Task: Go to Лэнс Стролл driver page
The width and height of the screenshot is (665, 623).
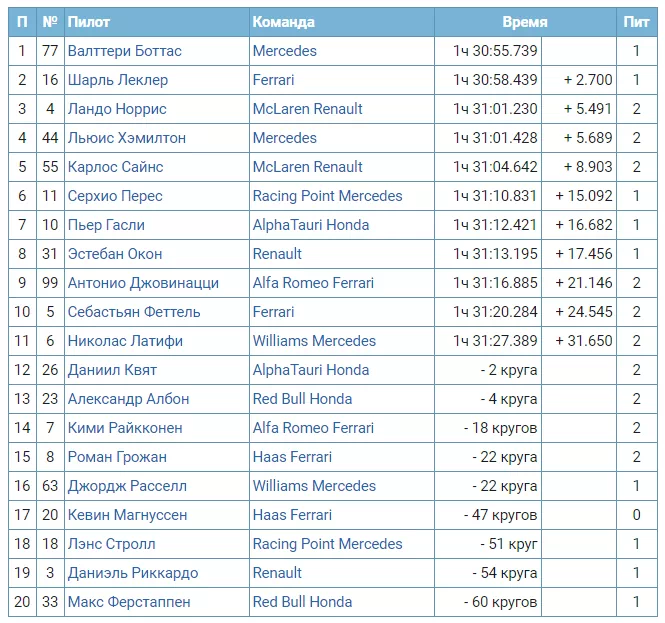Action: [x=112, y=544]
